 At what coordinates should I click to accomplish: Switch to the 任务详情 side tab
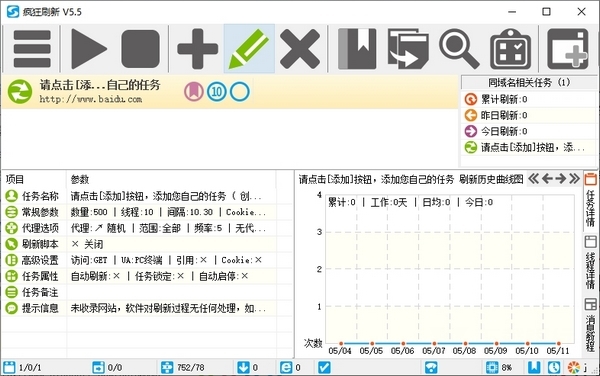point(590,200)
